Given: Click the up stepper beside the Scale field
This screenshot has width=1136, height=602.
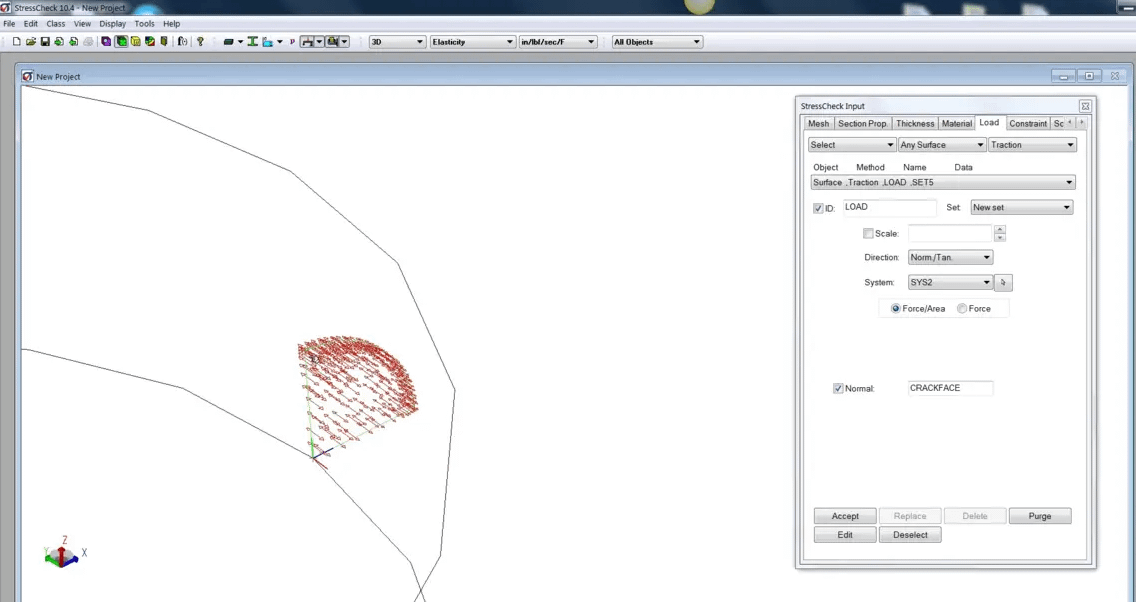Looking at the screenshot, I should point(999,229).
